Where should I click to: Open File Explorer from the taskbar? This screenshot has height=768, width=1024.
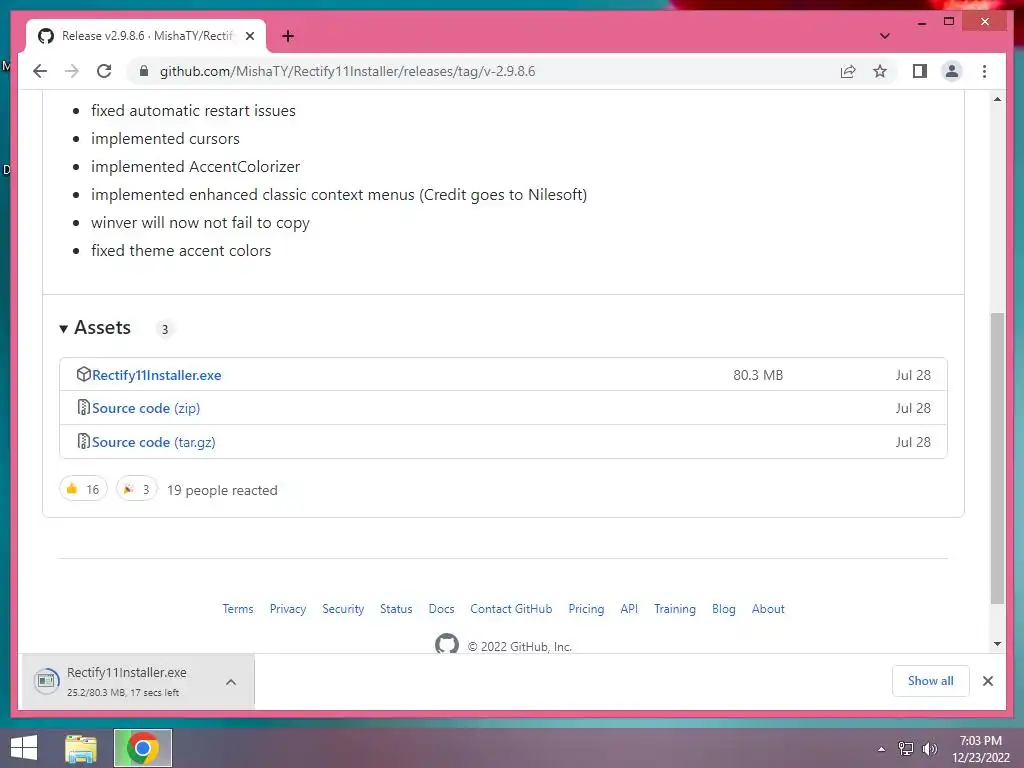[x=81, y=748]
